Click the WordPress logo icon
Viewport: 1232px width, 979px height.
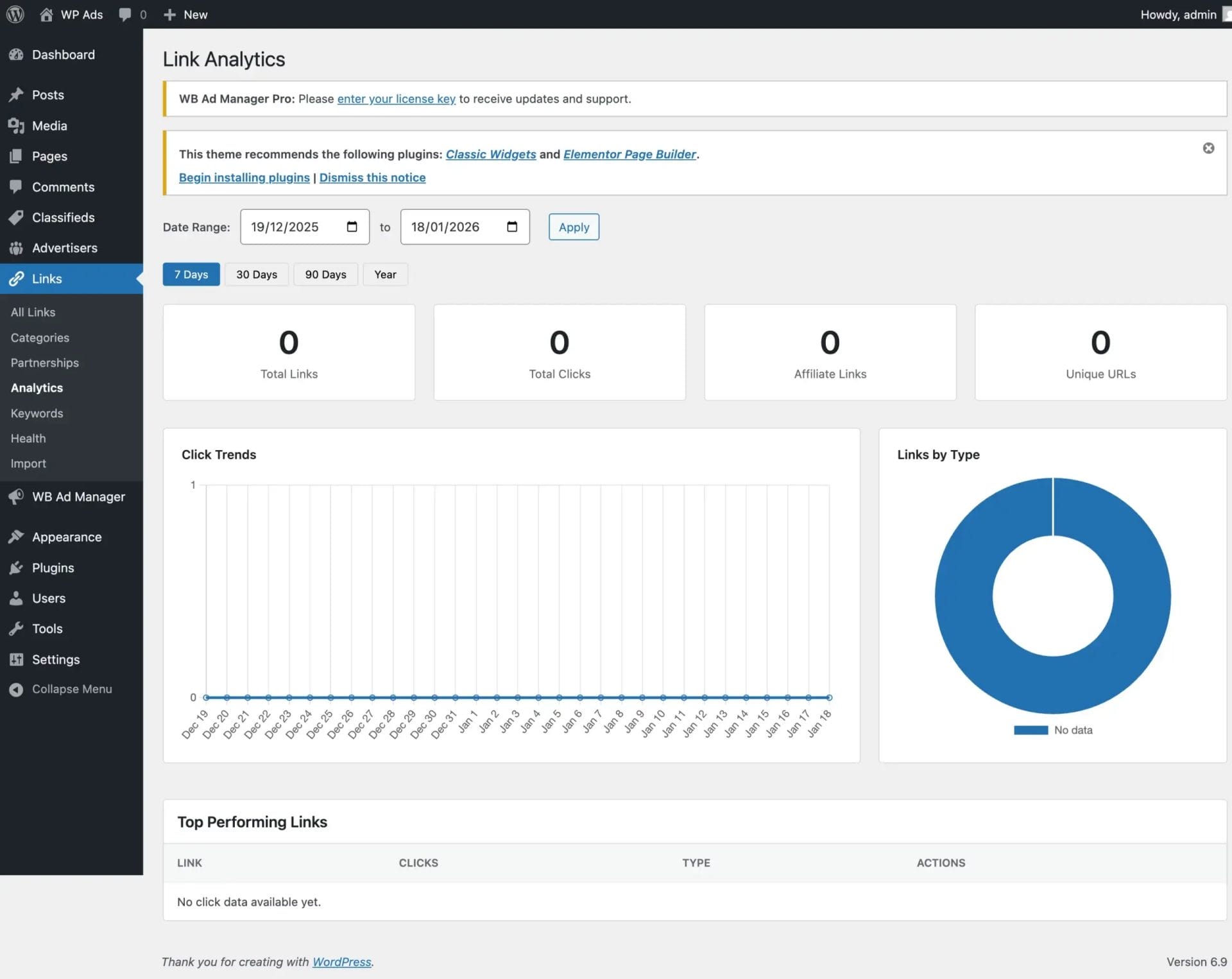pos(15,14)
